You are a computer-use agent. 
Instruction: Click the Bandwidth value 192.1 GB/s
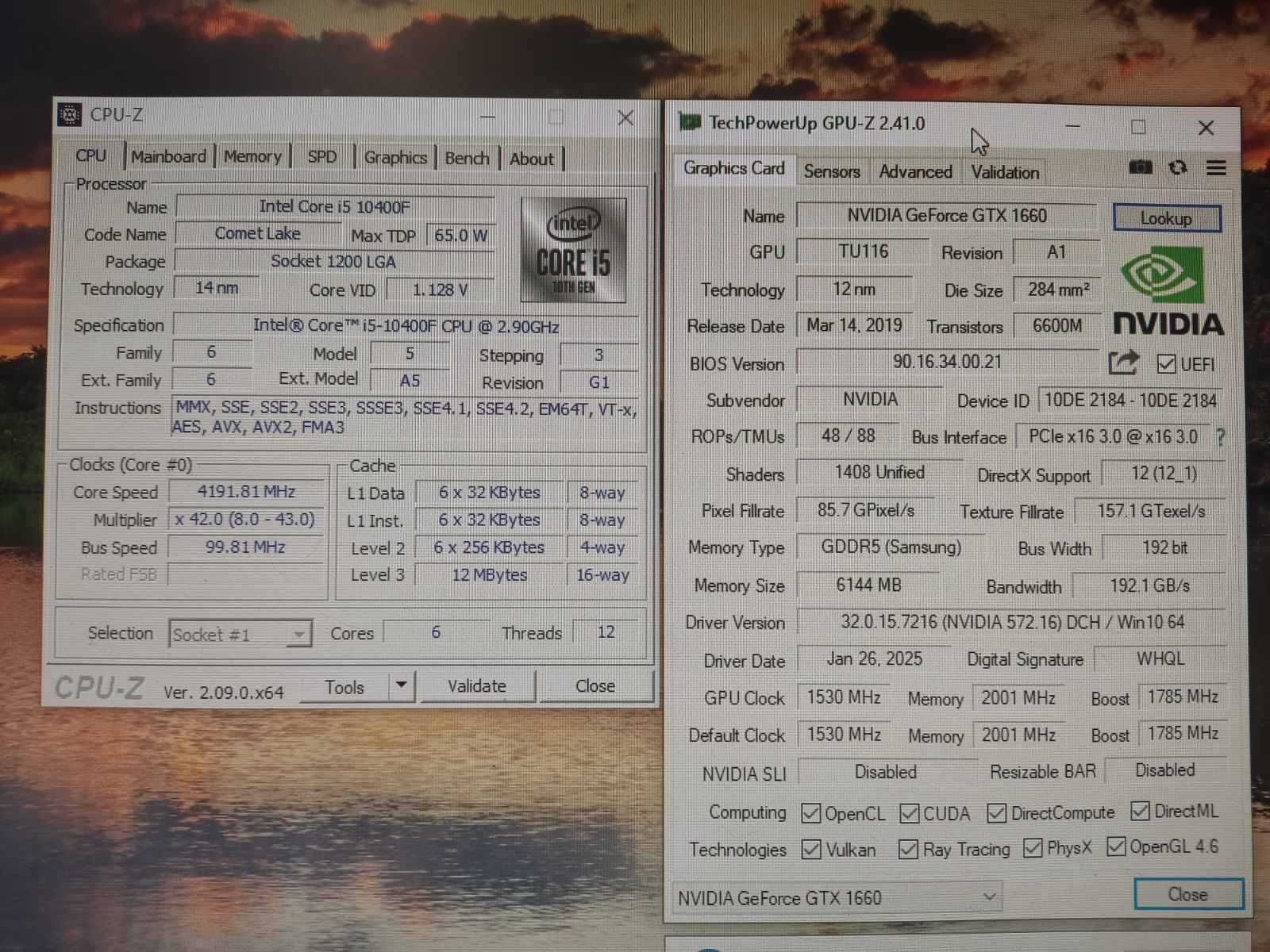click(1149, 586)
